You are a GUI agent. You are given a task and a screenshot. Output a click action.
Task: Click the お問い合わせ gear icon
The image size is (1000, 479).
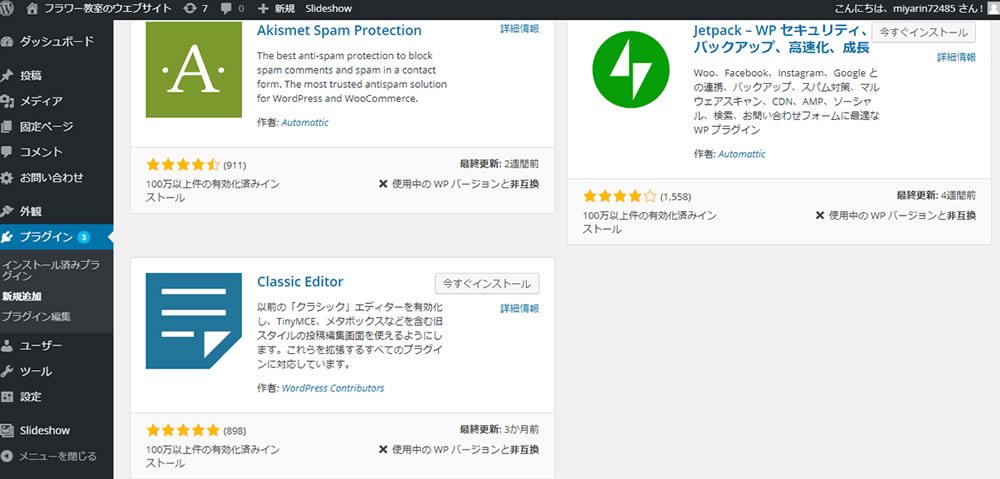(7, 178)
